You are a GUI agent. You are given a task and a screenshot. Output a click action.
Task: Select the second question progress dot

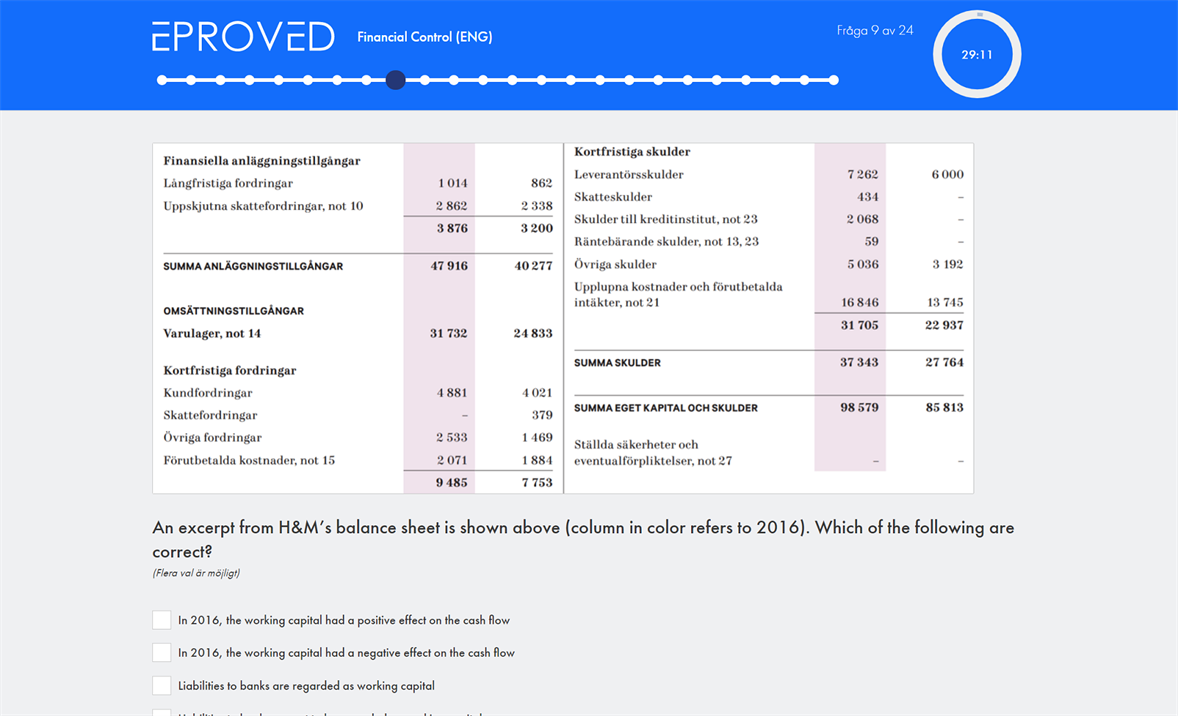(x=191, y=80)
